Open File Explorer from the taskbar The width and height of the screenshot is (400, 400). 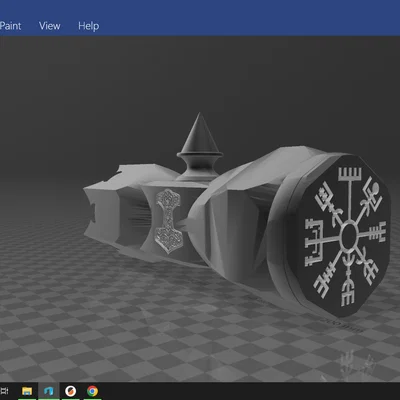pos(27,391)
